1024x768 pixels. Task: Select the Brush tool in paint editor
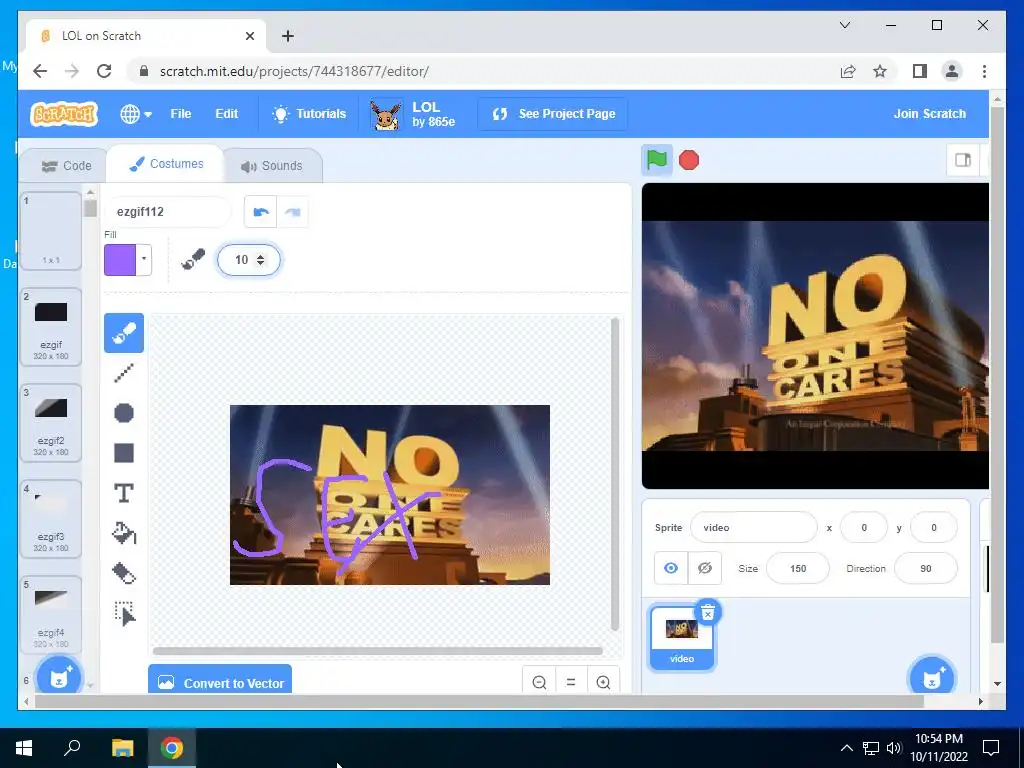[124, 333]
